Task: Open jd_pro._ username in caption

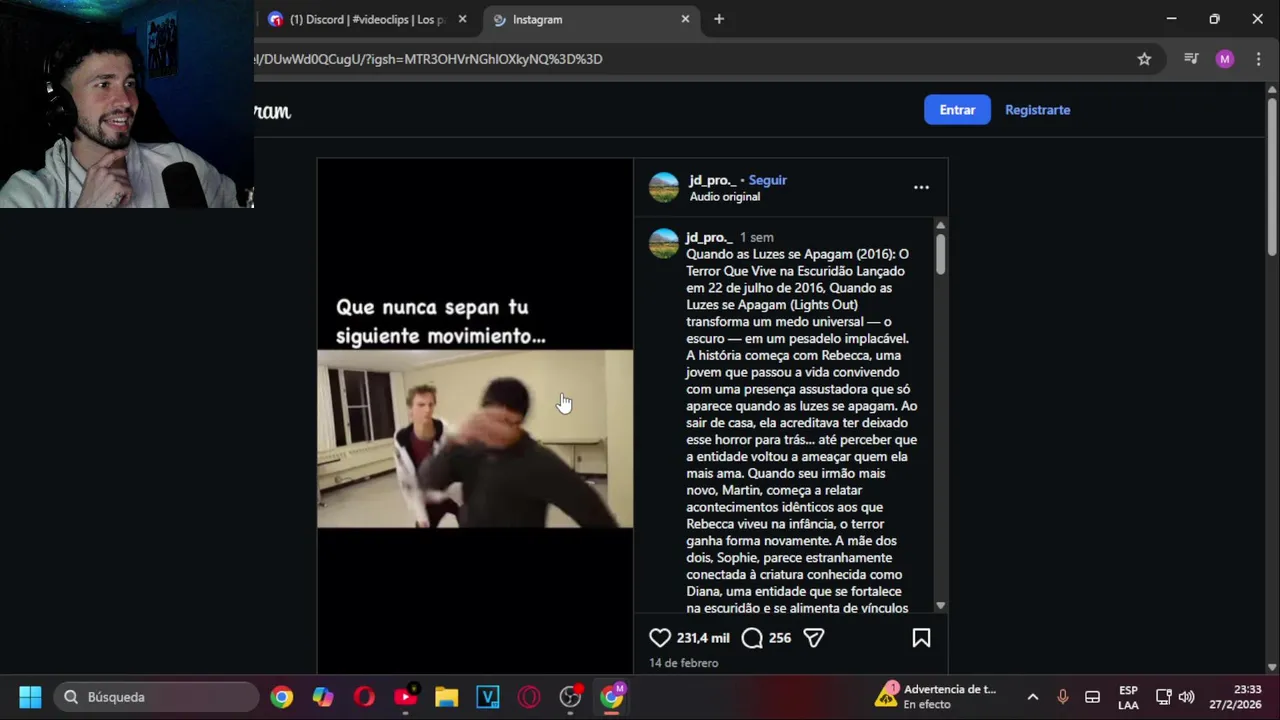Action: (709, 238)
